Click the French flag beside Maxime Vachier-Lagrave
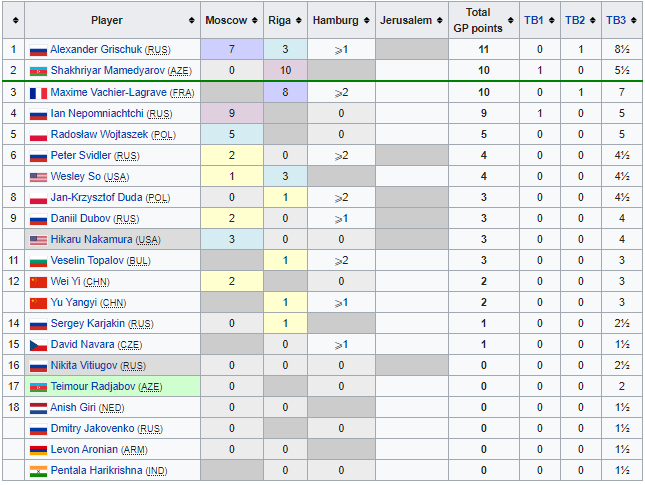The width and height of the screenshot is (645, 485). pyautogui.click(x=38, y=92)
